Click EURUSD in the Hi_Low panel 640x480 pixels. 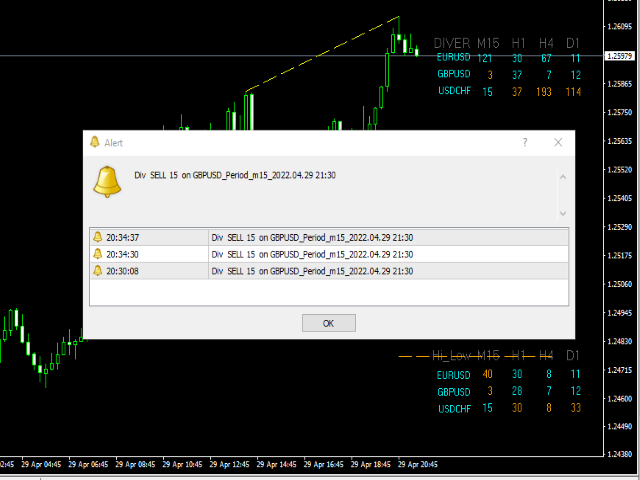coord(453,375)
